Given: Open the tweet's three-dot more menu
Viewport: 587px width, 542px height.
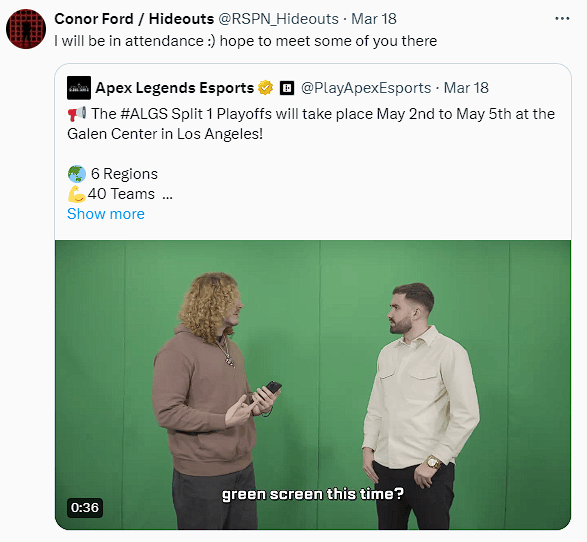Looking at the screenshot, I should pos(562,19).
